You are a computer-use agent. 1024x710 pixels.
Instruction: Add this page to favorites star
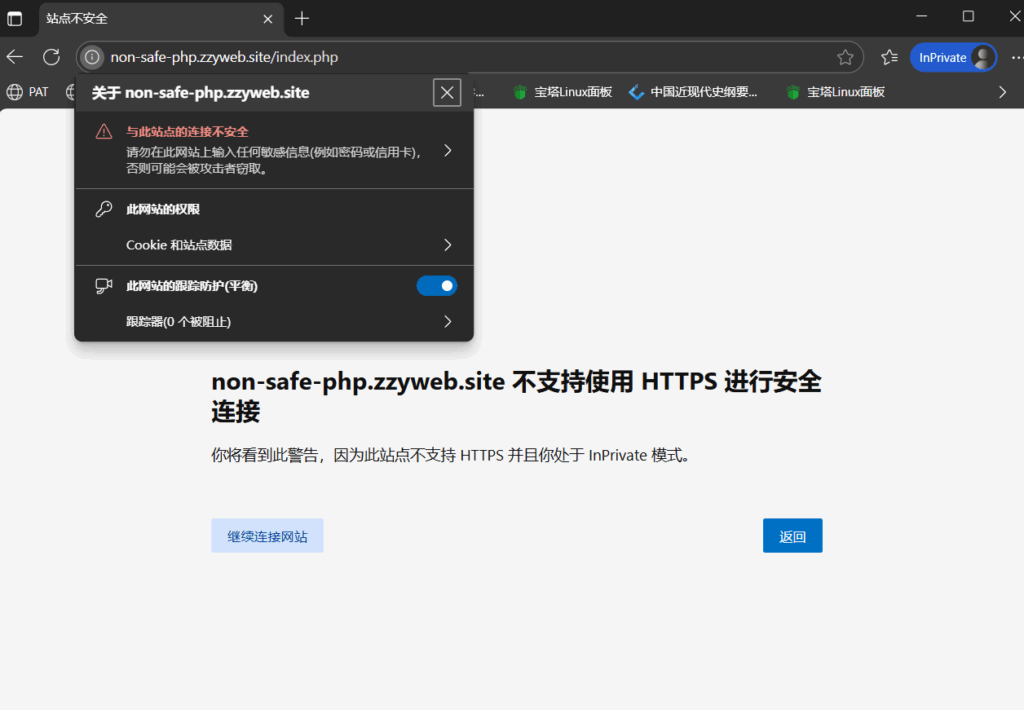point(845,57)
